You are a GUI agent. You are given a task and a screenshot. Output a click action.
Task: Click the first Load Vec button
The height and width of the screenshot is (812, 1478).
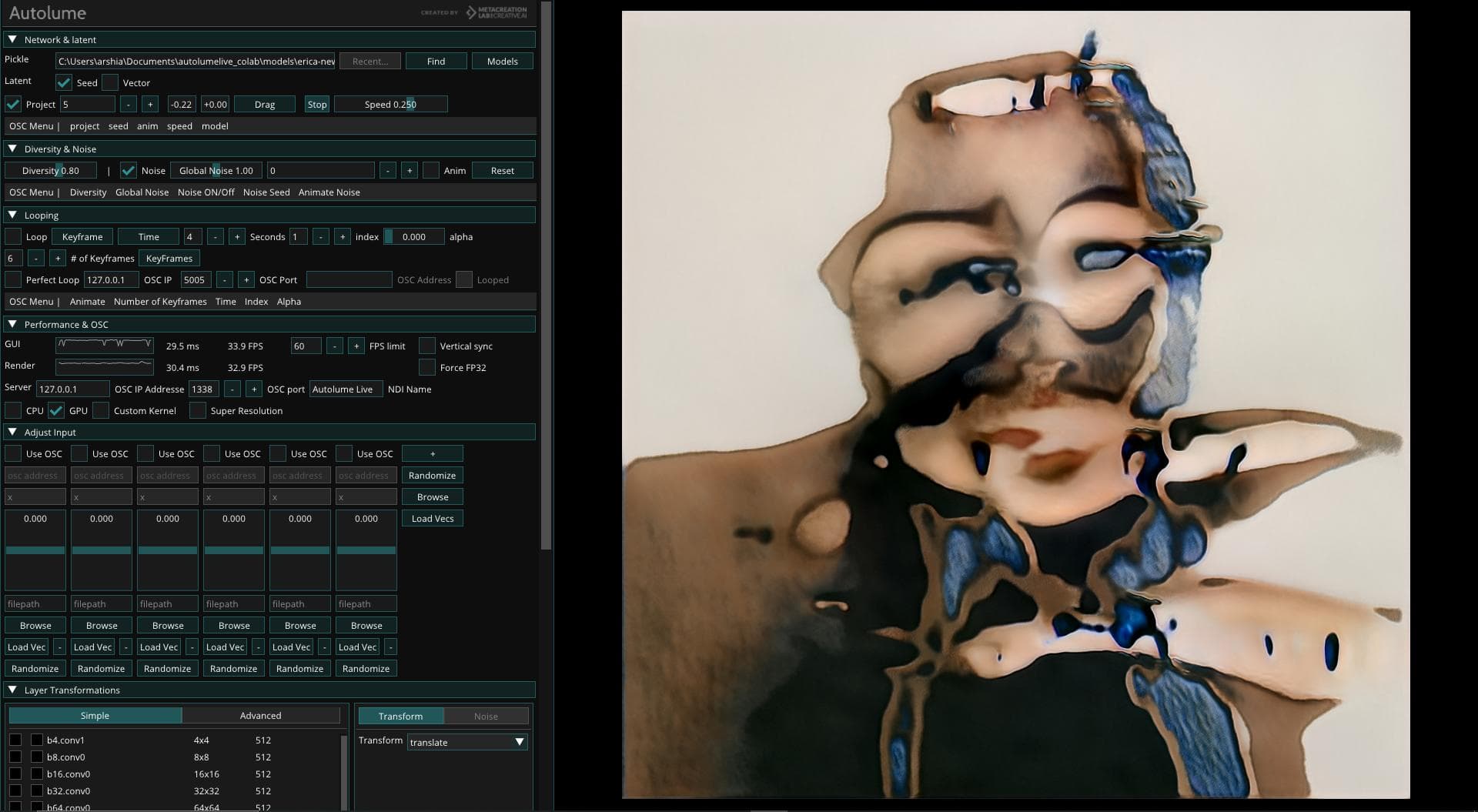point(27,647)
